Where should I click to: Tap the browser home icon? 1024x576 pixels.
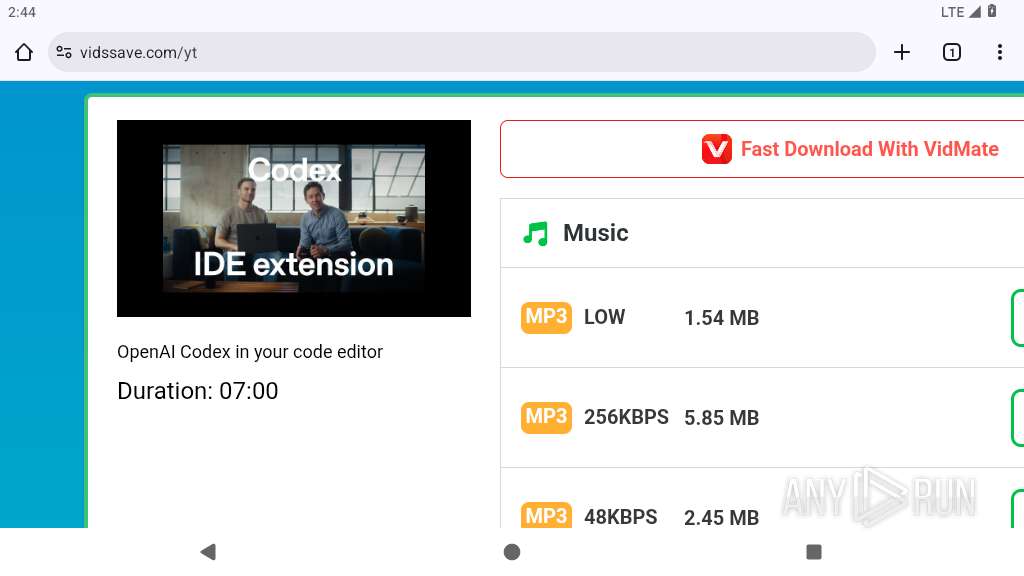(24, 52)
